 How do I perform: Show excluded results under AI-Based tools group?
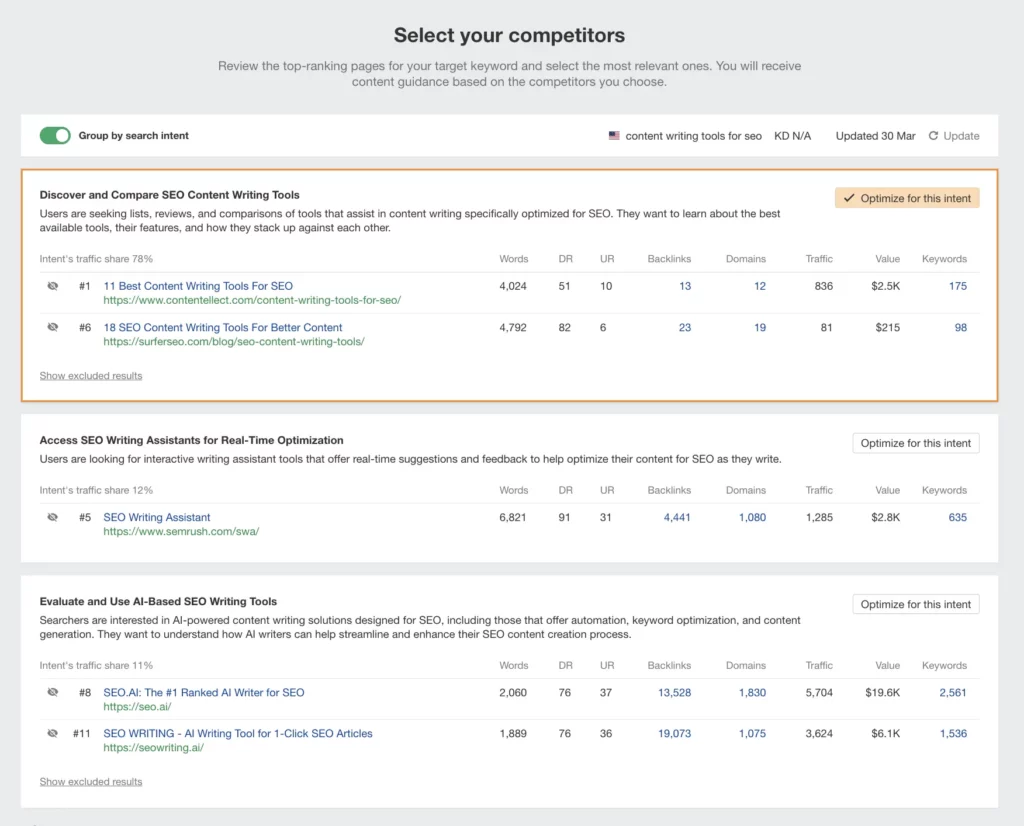(91, 781)
